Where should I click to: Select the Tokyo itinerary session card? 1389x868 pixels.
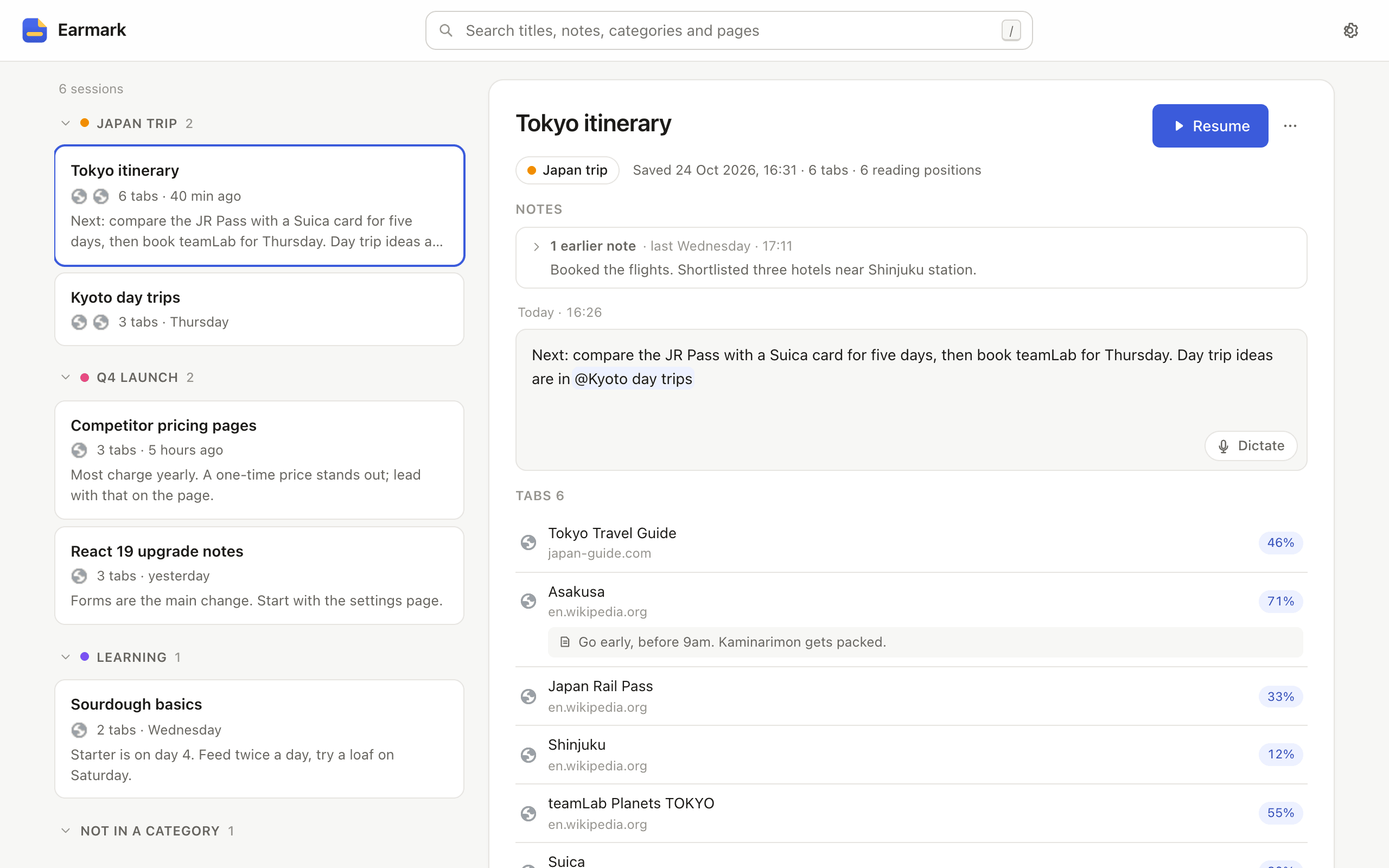pos(259,206)
